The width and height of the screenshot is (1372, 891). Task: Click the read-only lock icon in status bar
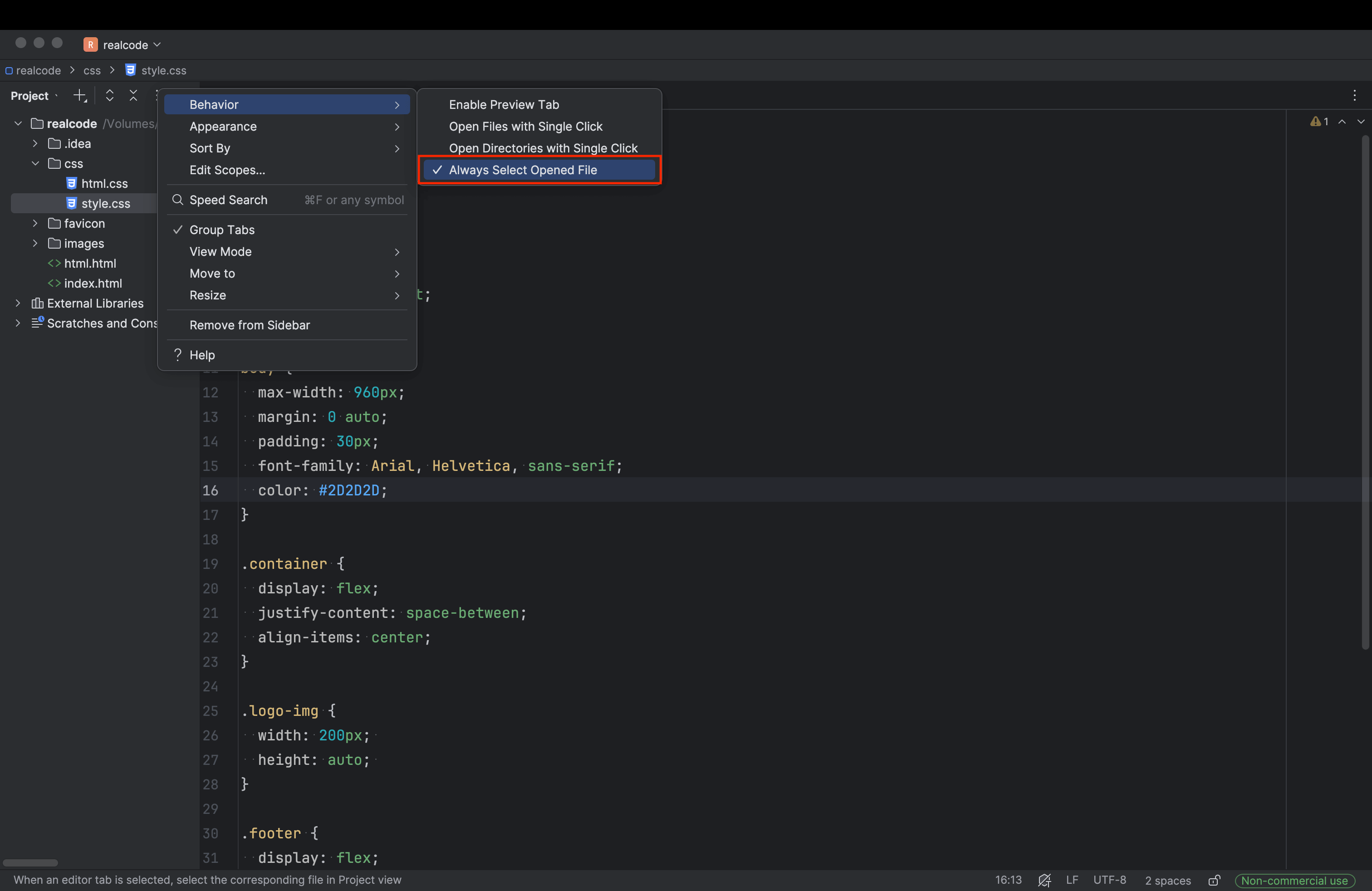(x=1214, y=880)
